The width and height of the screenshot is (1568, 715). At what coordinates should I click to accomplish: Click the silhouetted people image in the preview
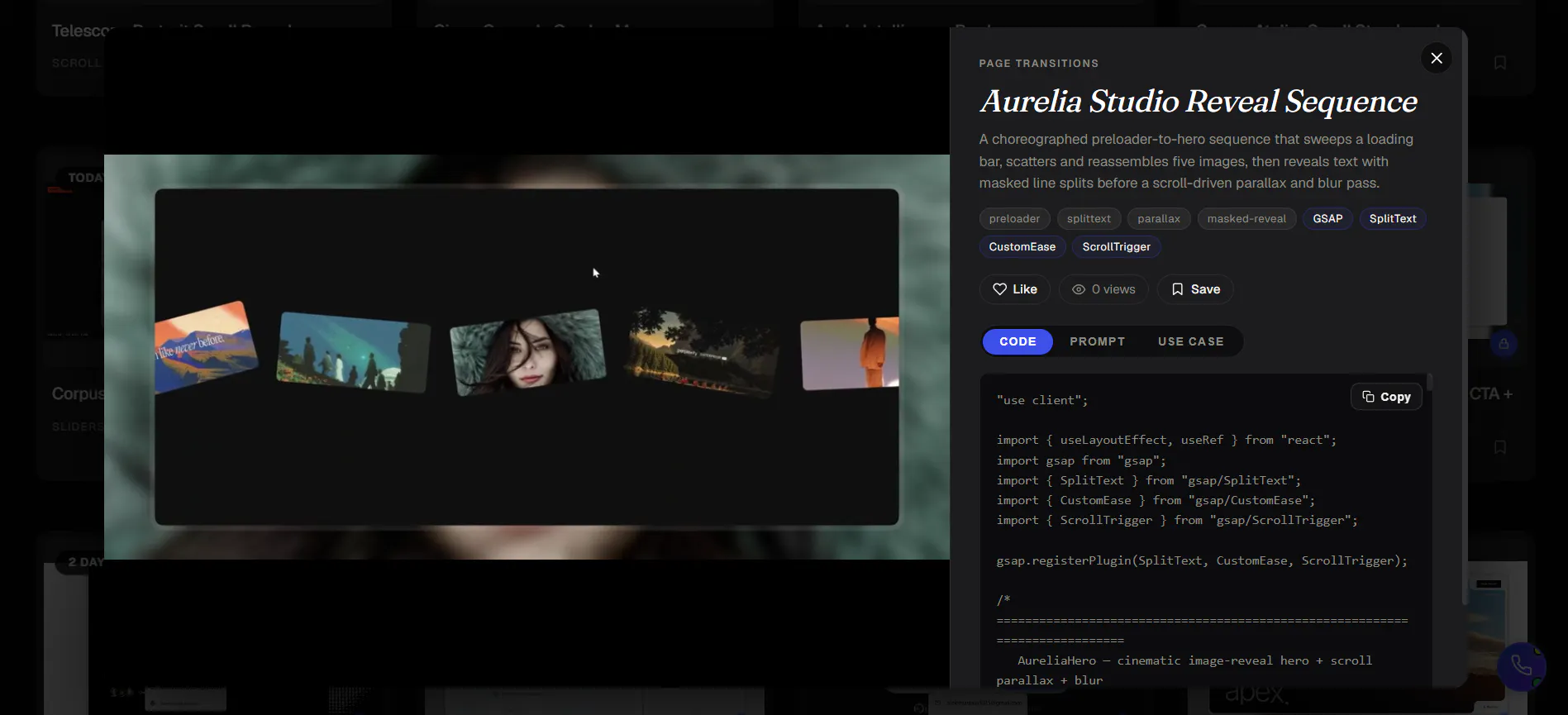(x=353, y=351)
